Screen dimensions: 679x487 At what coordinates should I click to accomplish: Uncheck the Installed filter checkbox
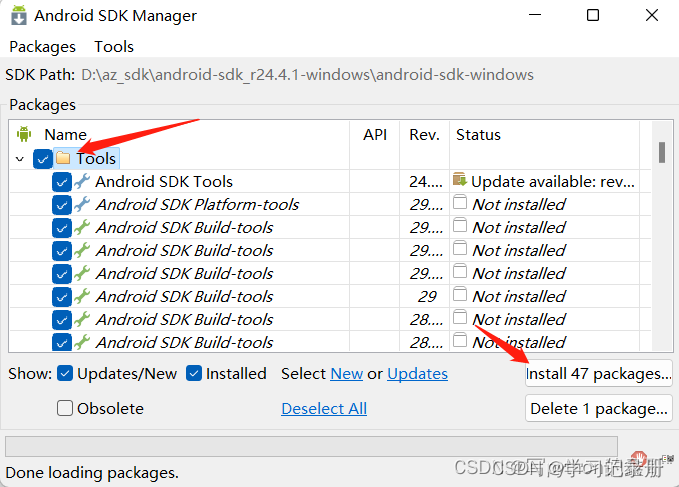(194, 373)
